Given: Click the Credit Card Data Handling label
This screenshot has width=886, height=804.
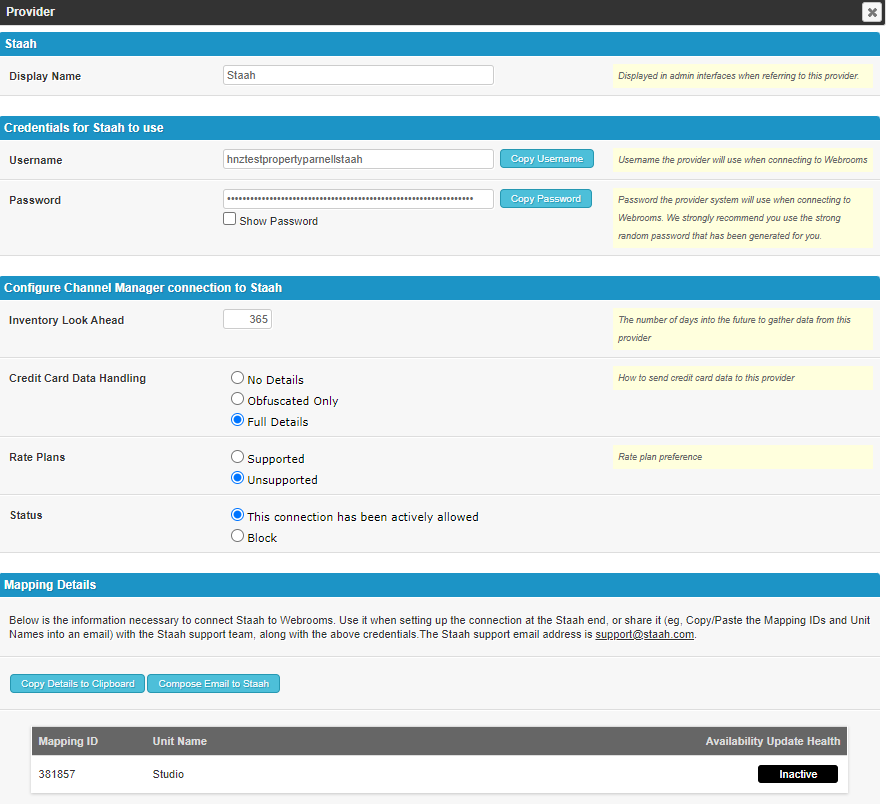Looking at the screenshot, I should click(x=77, y=378).
